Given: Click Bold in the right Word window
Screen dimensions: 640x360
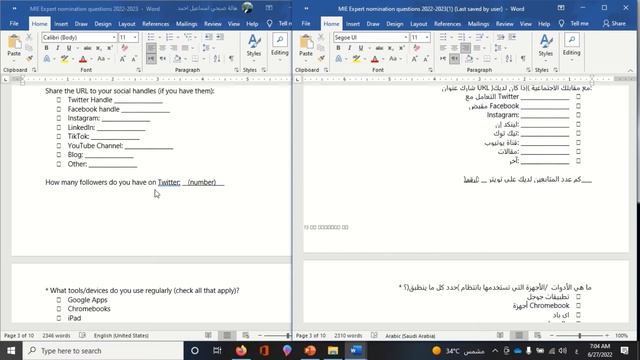Looking at the screenshot, I should [338, 48].
